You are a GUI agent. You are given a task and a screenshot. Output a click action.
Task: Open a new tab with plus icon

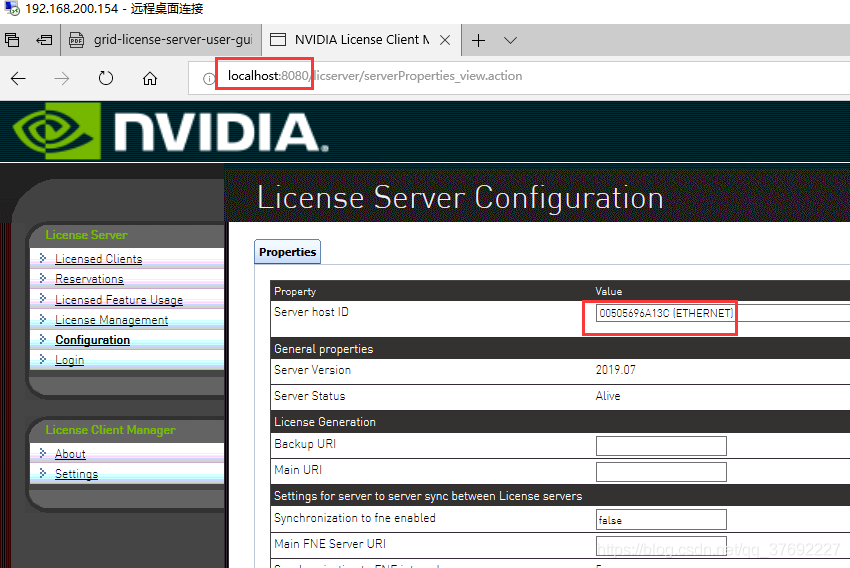[479, 40]
